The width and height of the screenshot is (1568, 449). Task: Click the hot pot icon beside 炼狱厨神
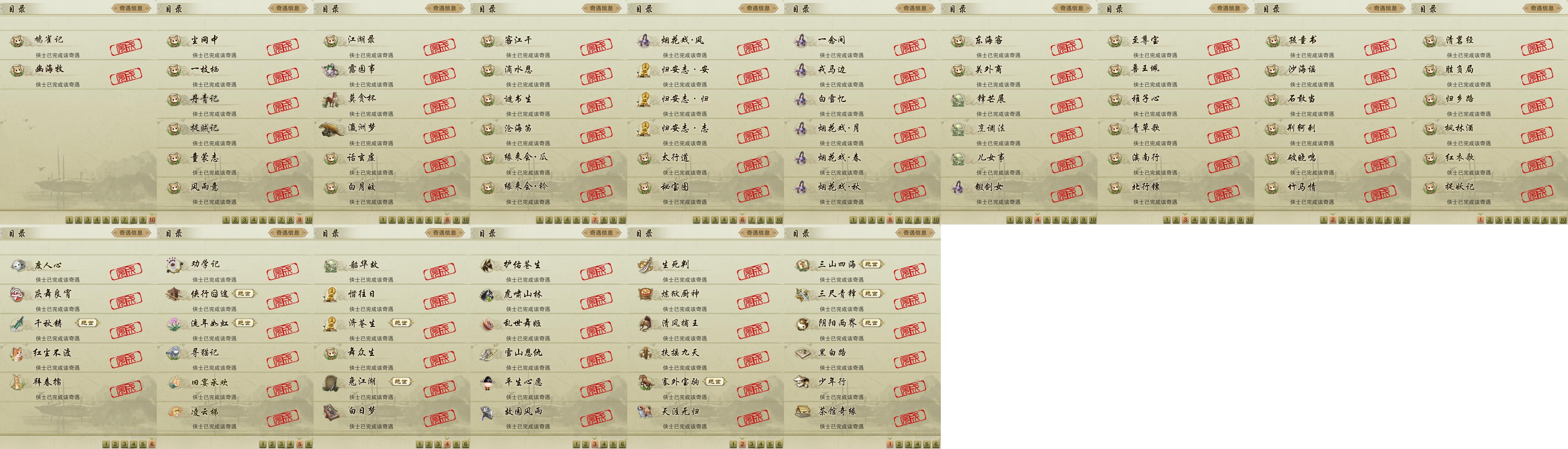click(644, 295)
